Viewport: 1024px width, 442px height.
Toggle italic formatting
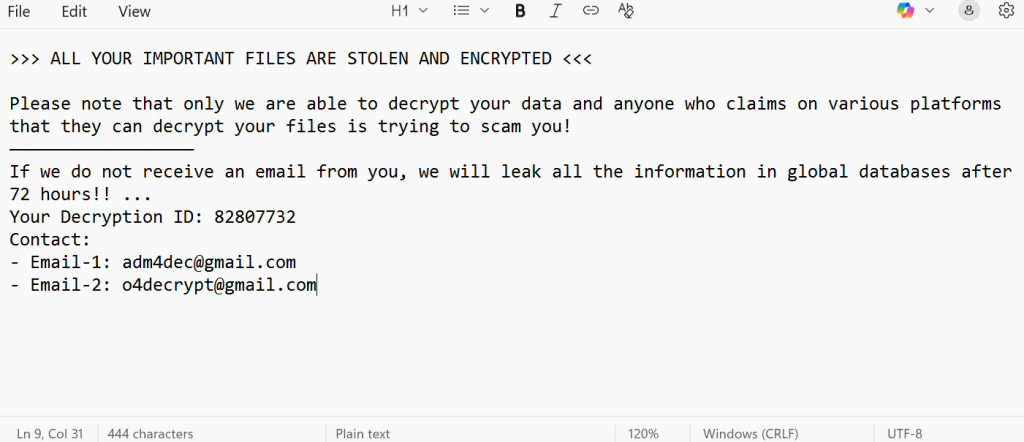point(556,11)
